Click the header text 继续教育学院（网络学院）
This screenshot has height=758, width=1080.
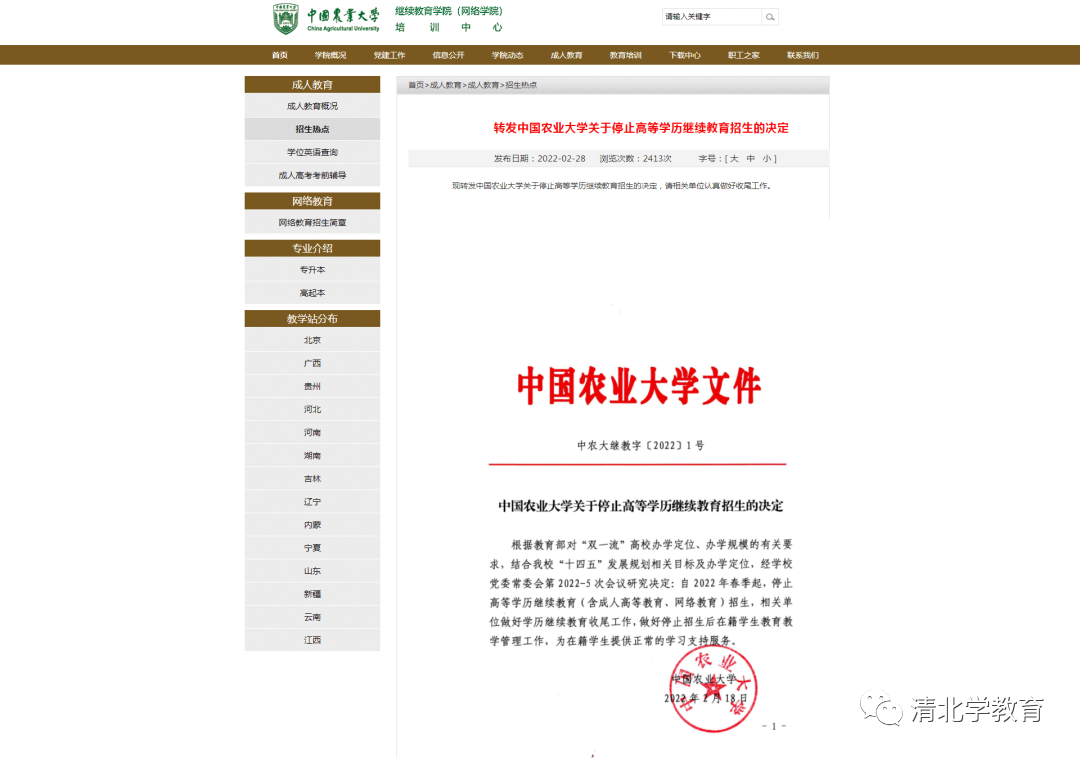tap(449, 11)
